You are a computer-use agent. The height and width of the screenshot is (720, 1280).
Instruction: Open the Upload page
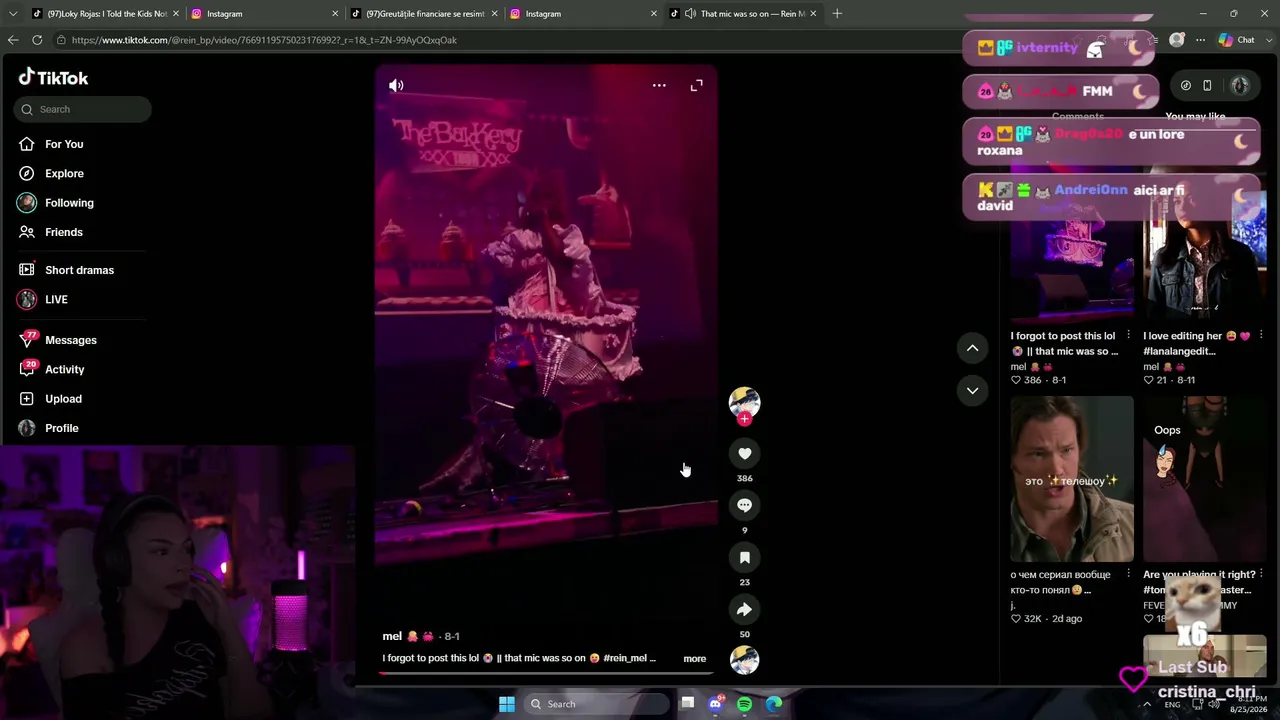(x=63, y=399)
